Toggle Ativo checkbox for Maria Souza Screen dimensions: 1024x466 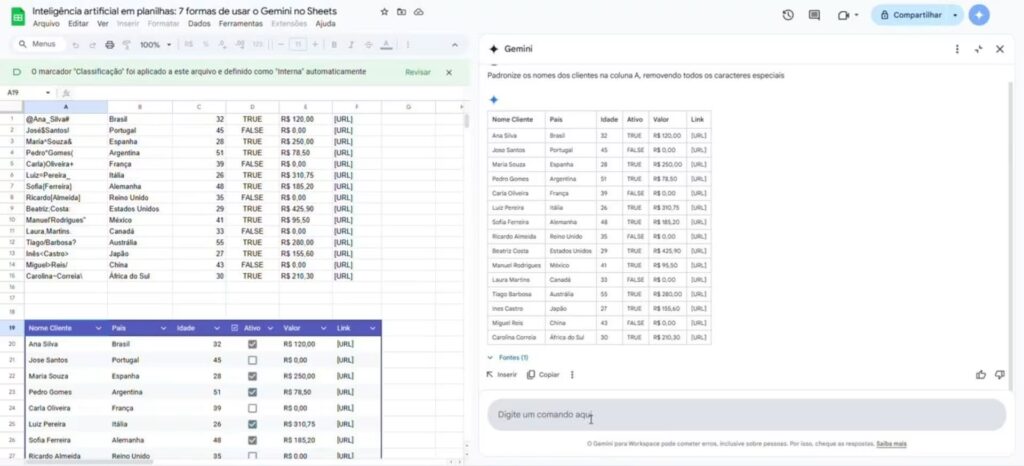pos(253,376)
